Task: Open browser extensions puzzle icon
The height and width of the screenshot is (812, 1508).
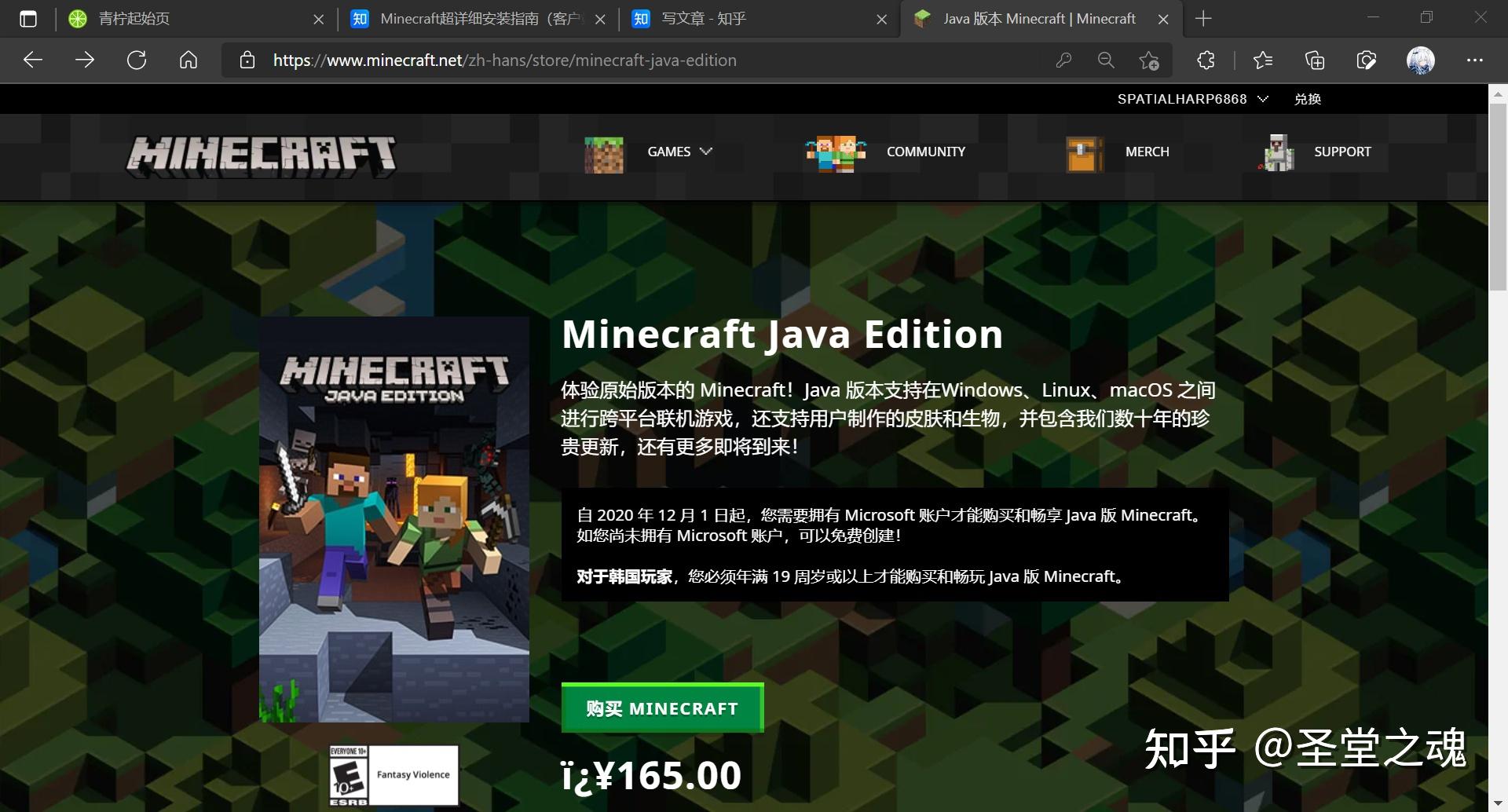Action: click(1206, 60)
